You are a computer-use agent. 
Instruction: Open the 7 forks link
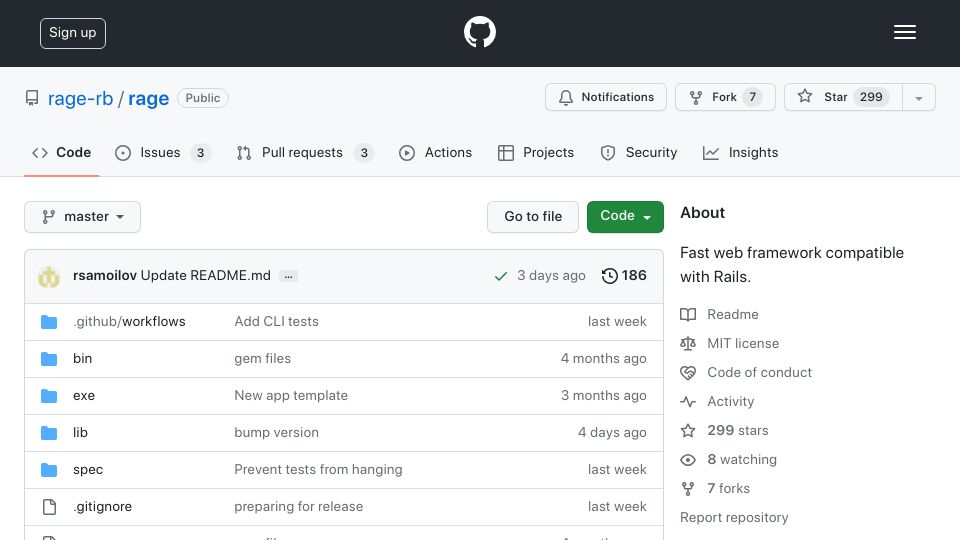[x=729, y=489]
